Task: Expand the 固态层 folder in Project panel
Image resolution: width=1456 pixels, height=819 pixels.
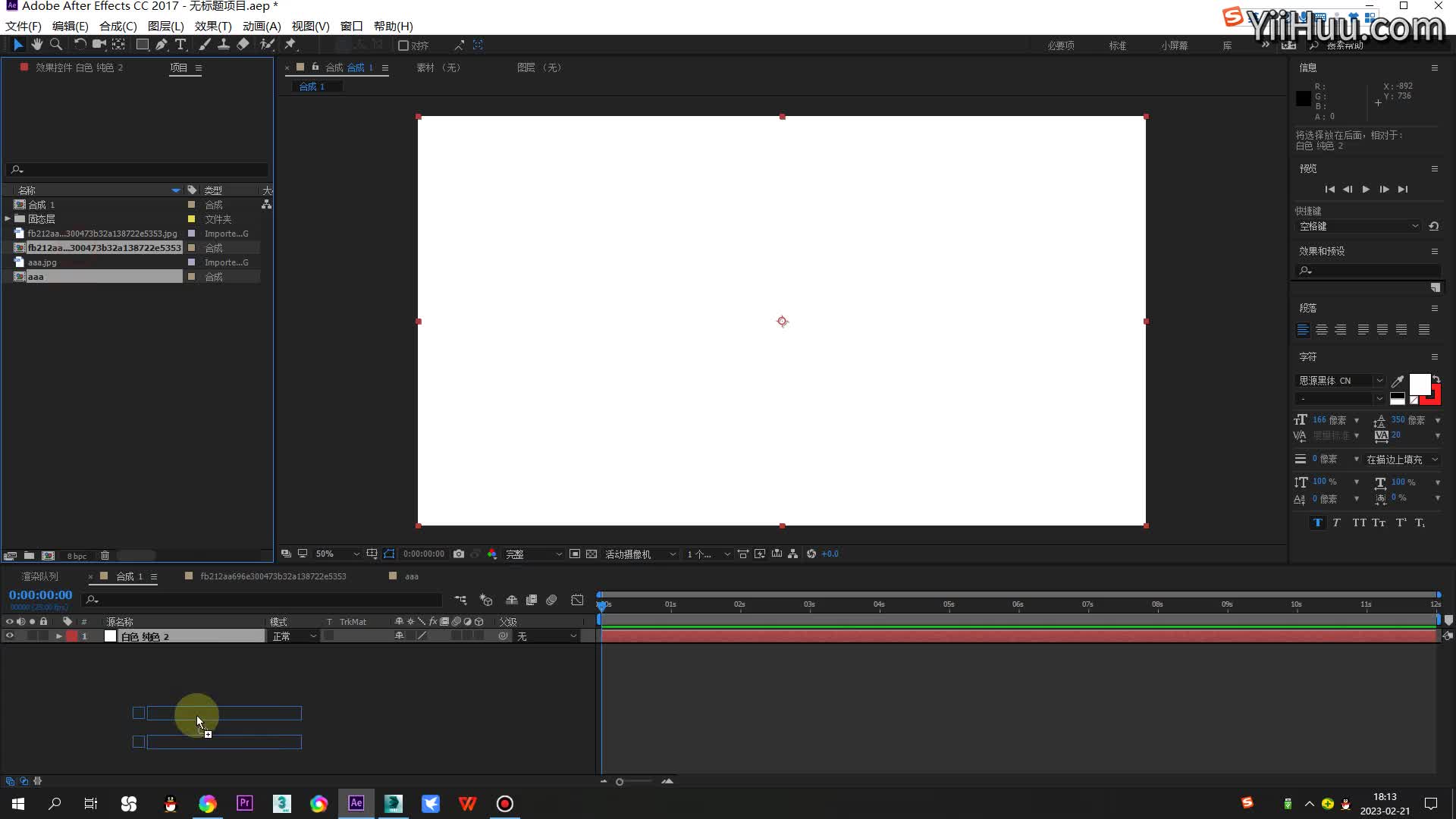Action: click(x=8, y=219)
